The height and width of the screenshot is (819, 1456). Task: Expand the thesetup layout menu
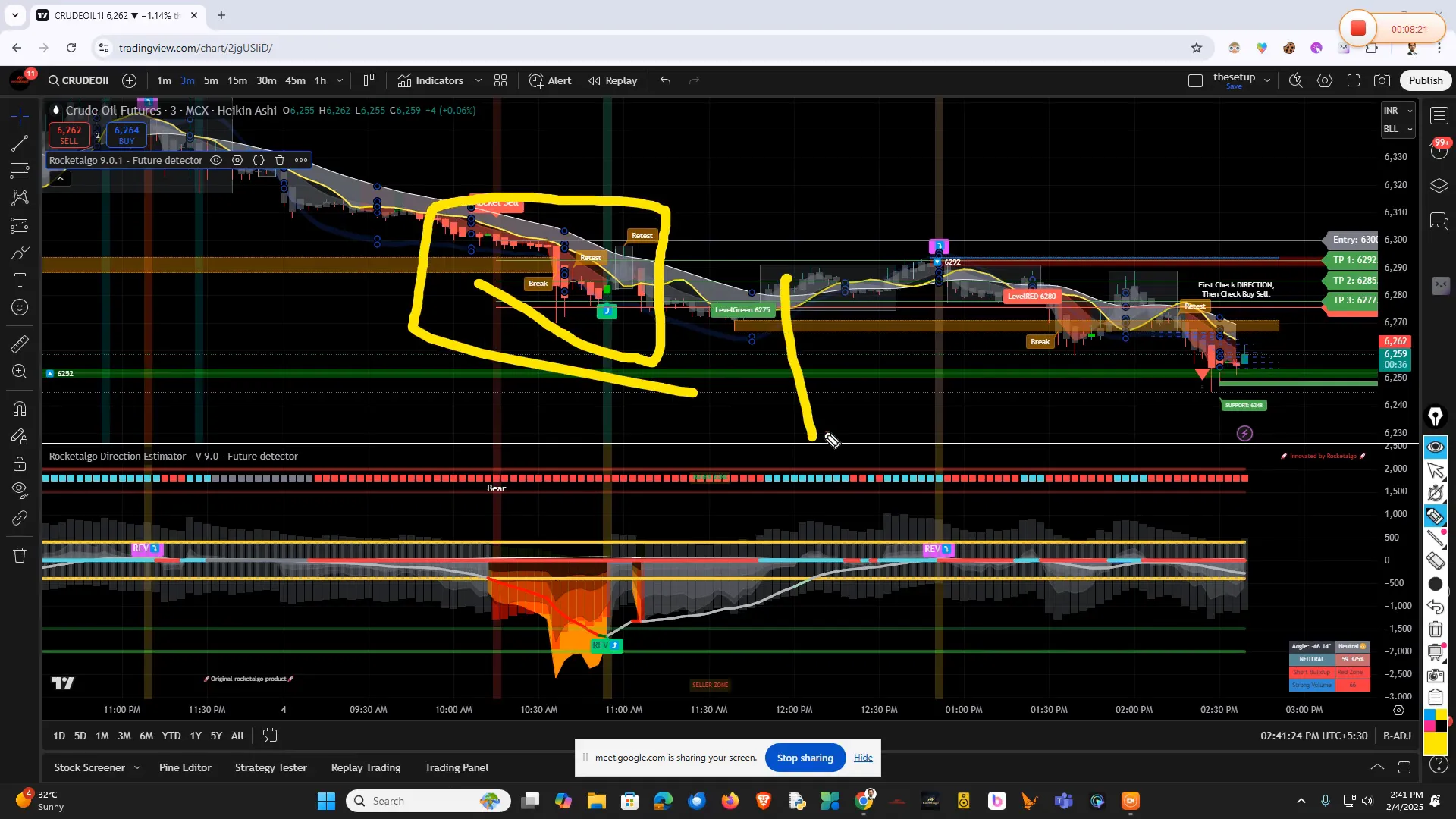[1267, 80]
